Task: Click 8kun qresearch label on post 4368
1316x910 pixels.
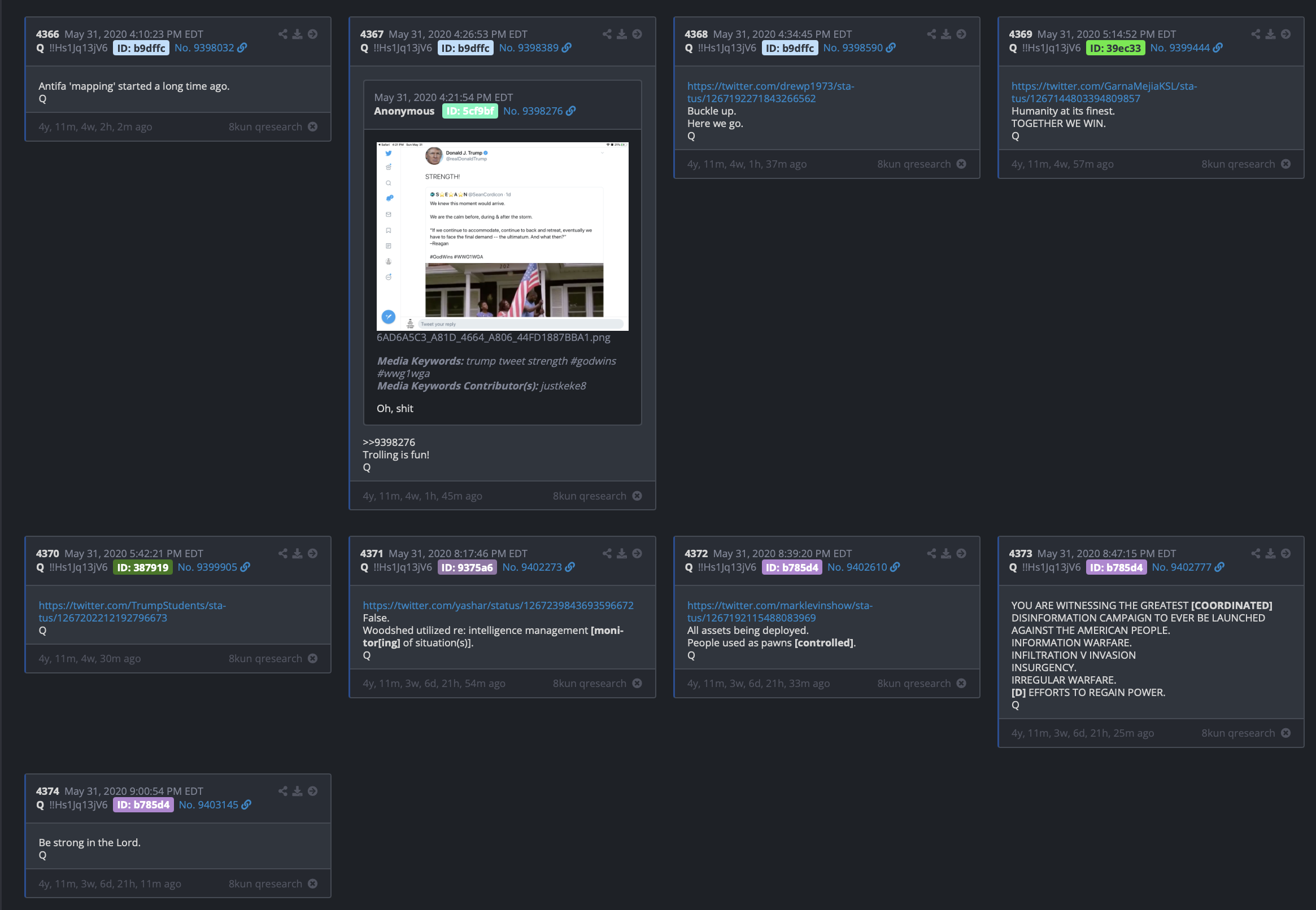Action: click(x=914, y=164)
